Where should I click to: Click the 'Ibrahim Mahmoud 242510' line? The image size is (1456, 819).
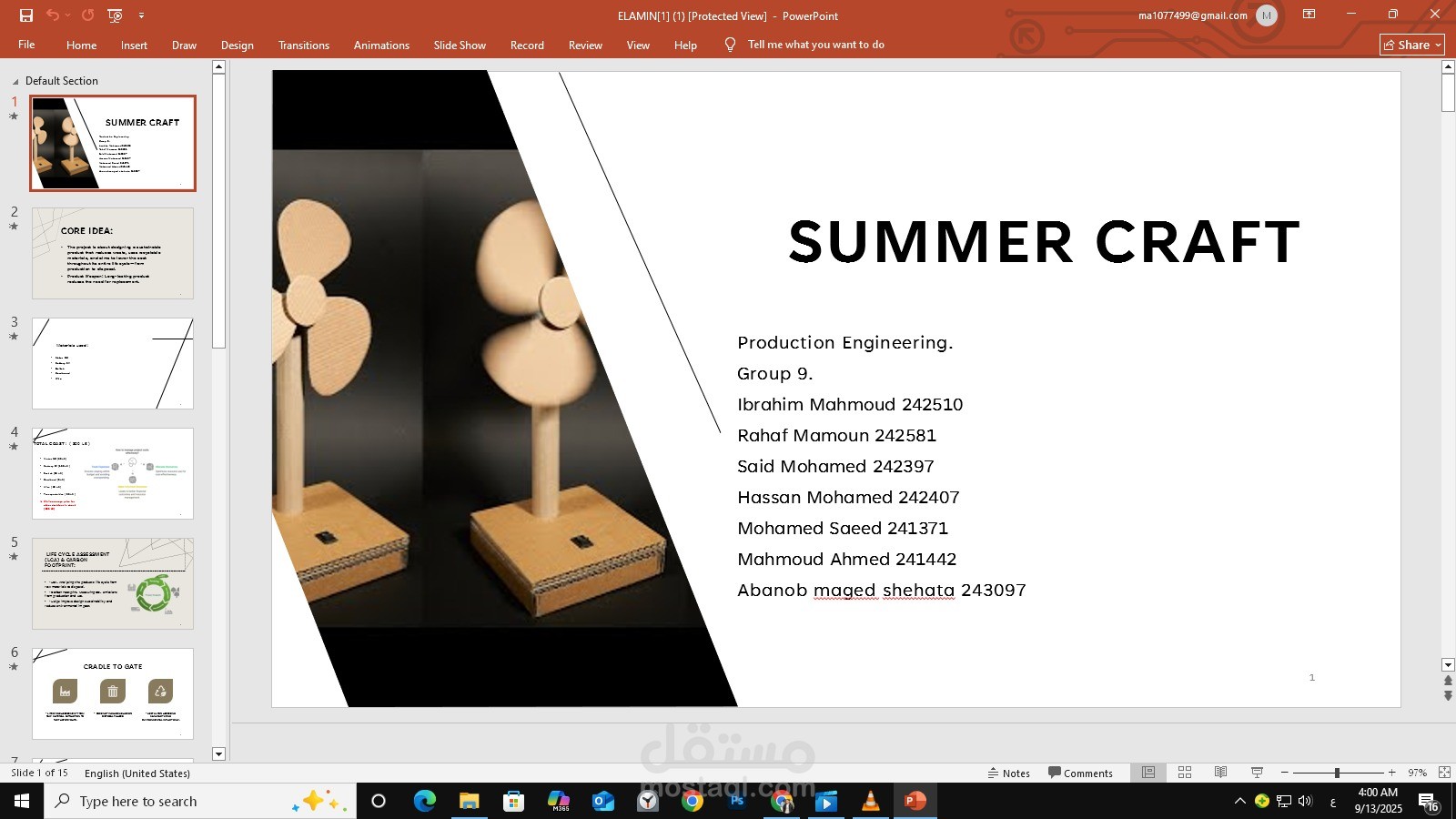(x=850, y=405)
